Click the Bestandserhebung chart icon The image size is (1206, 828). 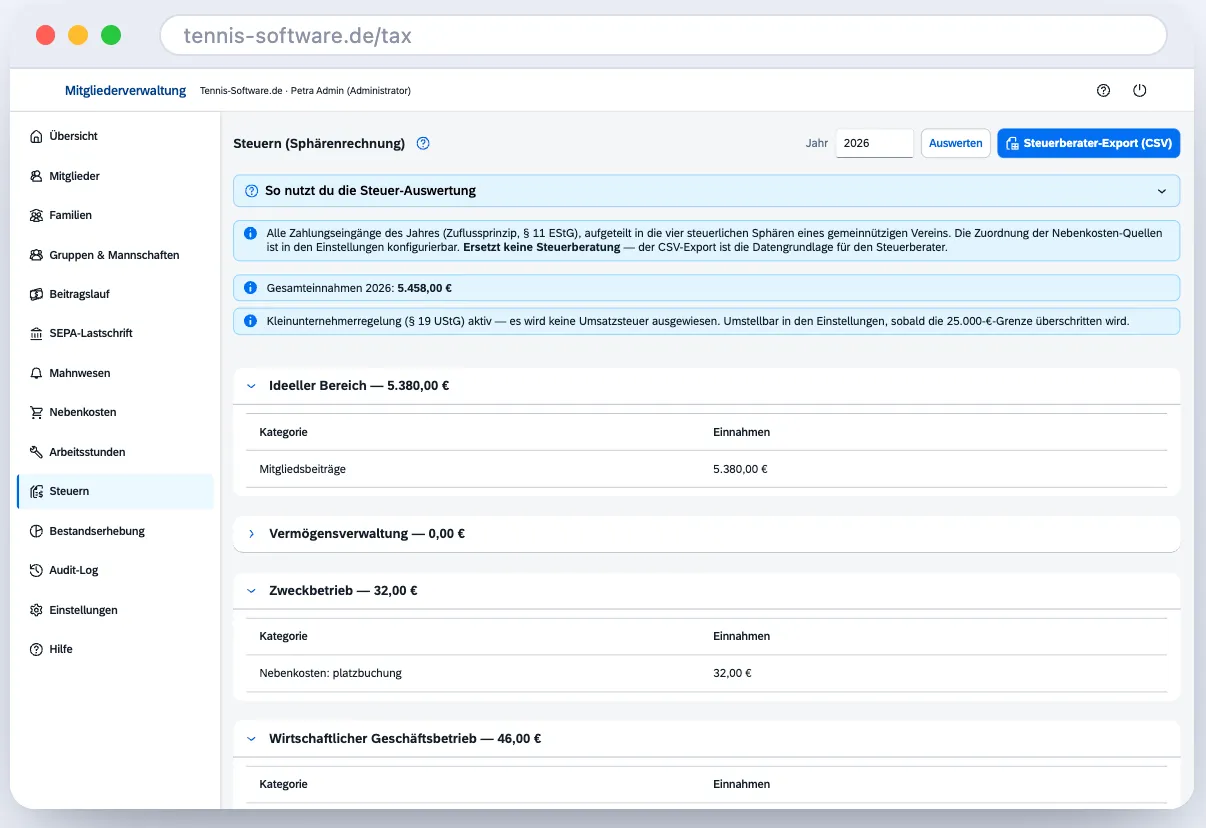click(37, 531)
